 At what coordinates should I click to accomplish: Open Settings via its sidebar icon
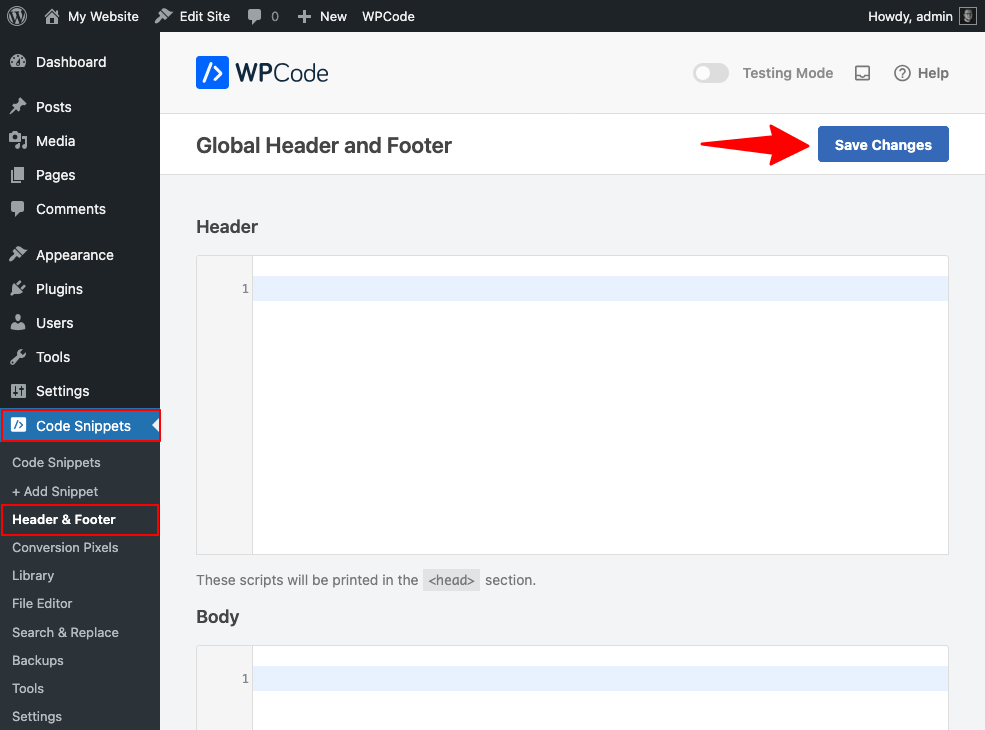[21, 390]
